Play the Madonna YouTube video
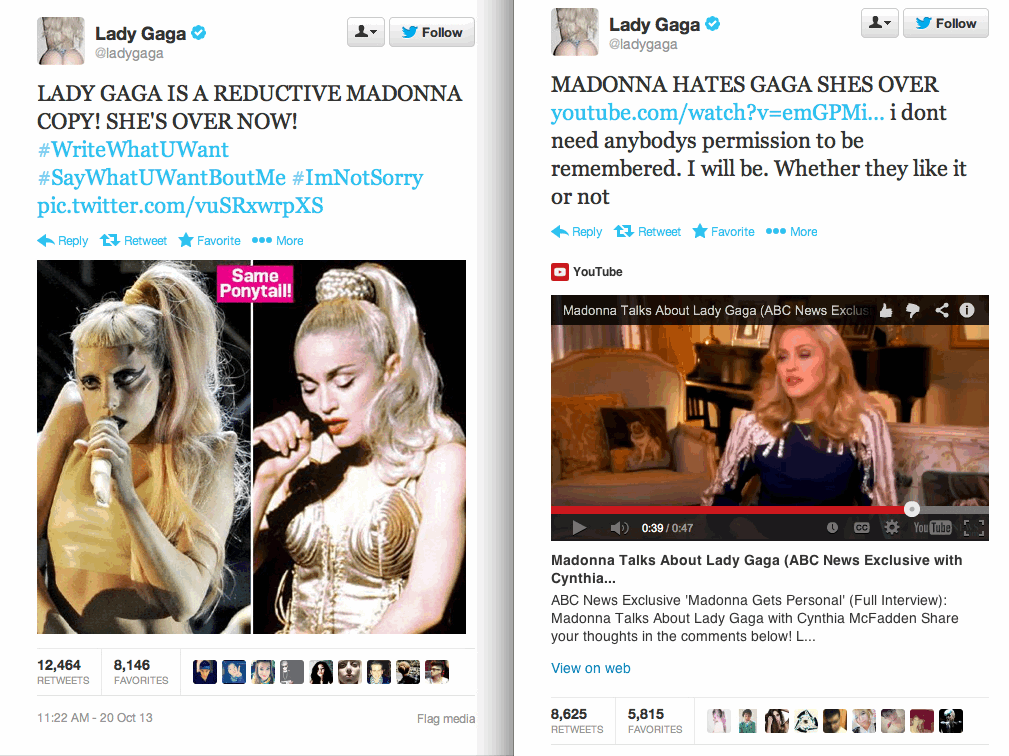Screen dimensions: 1009x756 click(579, 528)
